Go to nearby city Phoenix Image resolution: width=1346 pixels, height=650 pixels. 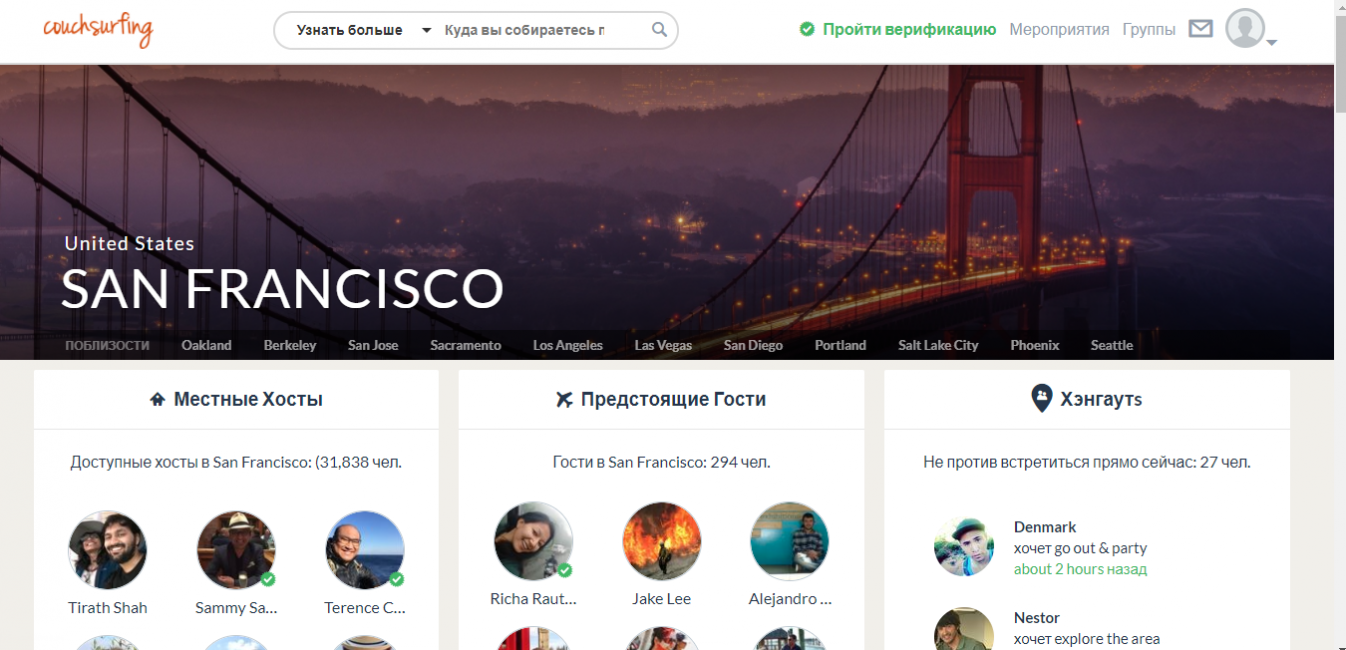click(1034, 345)
